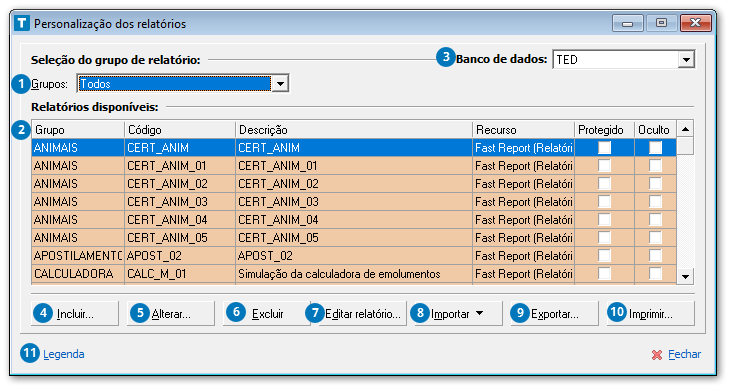730x389 pixels.
Task: Select ANIMAIS cell in CERT_ANIM_05 row
Action: coord(78,238)
